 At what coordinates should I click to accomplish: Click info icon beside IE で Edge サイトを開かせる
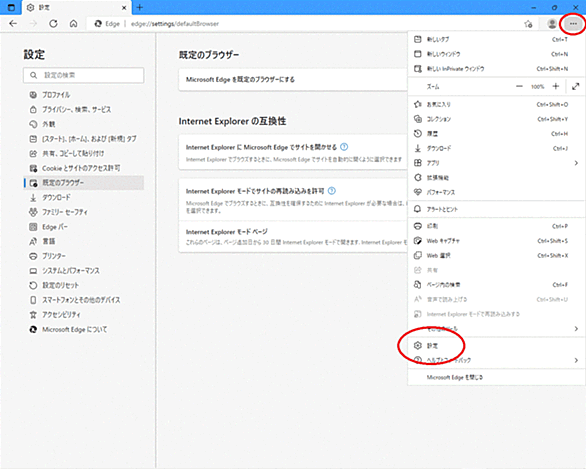tap(344, 147)
